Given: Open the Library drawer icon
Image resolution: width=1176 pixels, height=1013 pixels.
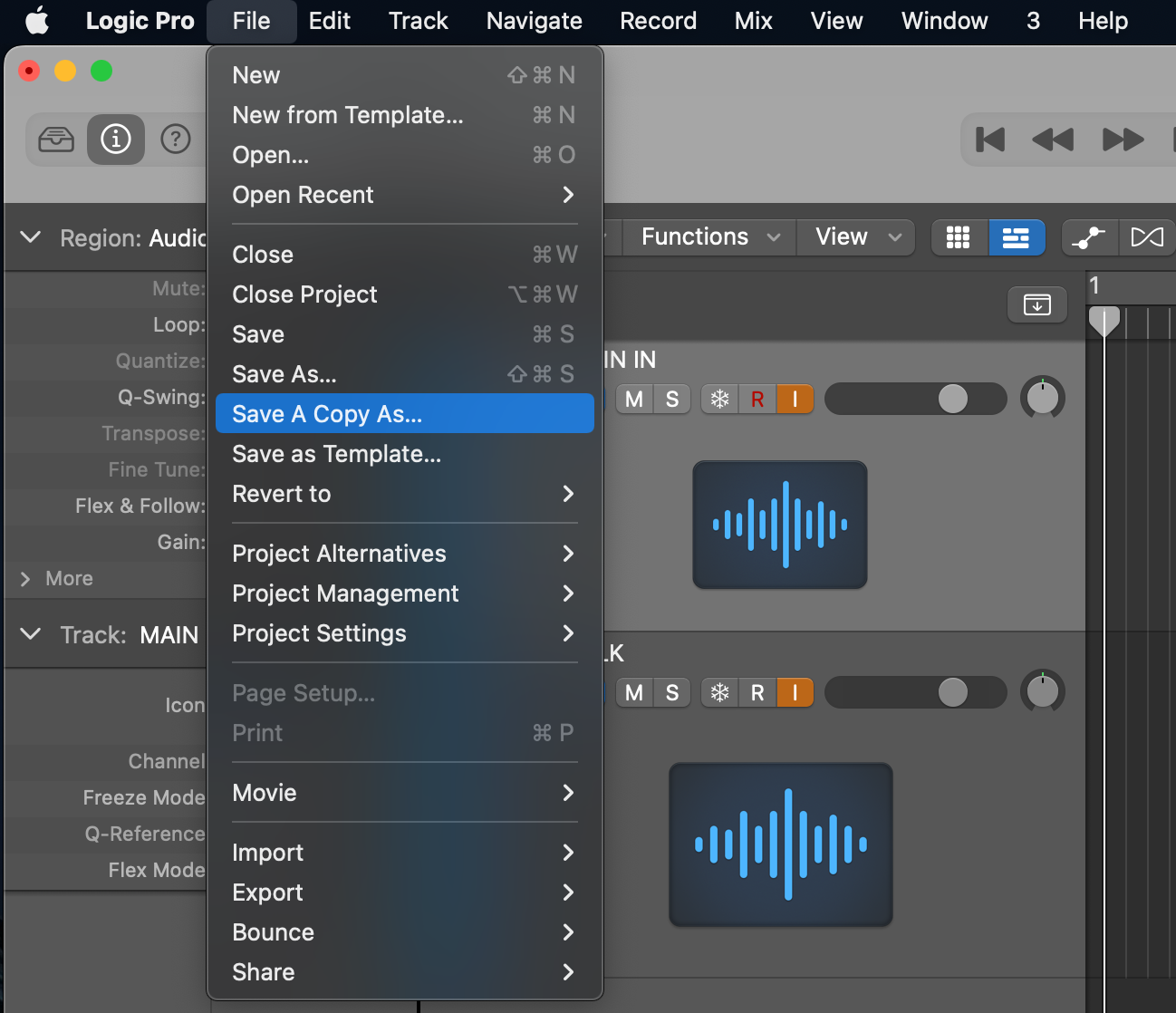Looking at the screenshot, I should pyautogui.click(x=56, y=140).
